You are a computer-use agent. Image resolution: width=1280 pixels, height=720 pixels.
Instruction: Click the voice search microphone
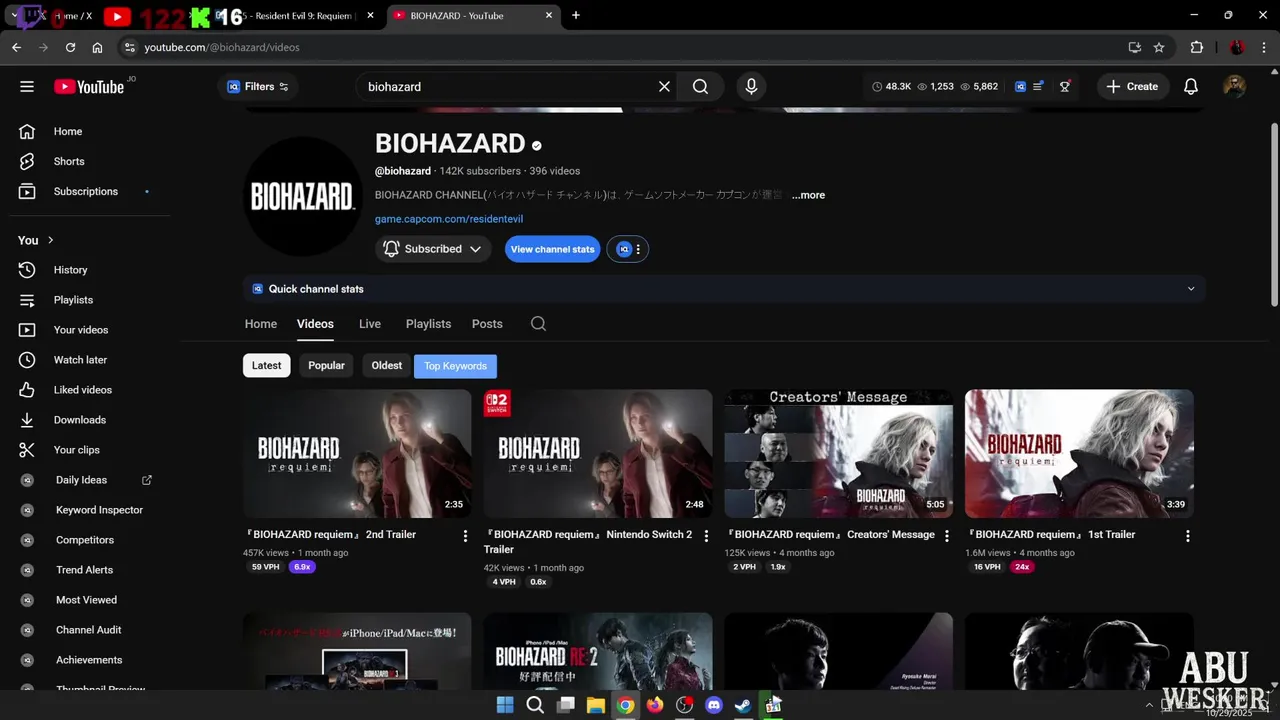pyautogui.click(x=751, y=87)
